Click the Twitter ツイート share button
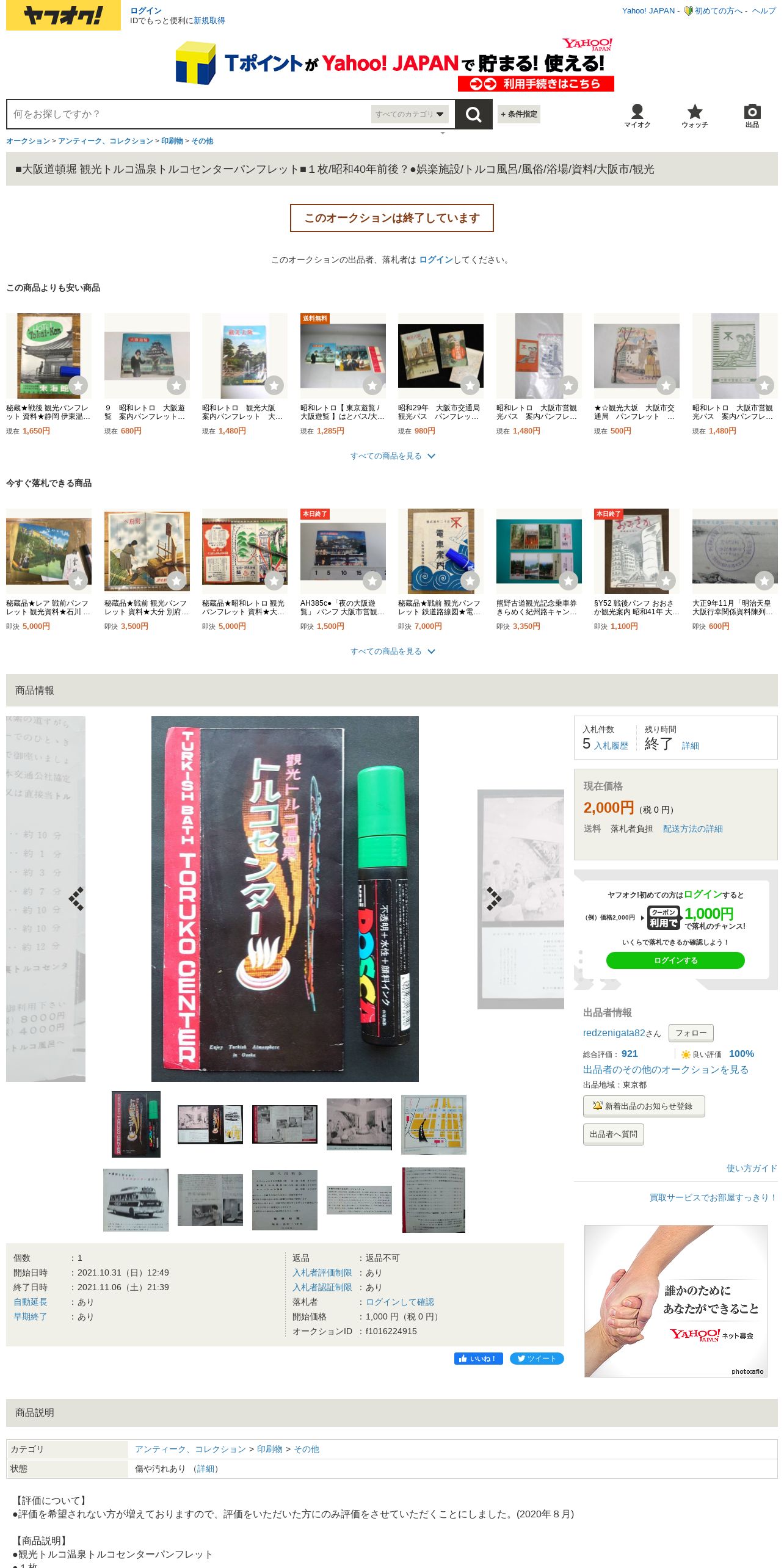 [x=537, y=1359]
